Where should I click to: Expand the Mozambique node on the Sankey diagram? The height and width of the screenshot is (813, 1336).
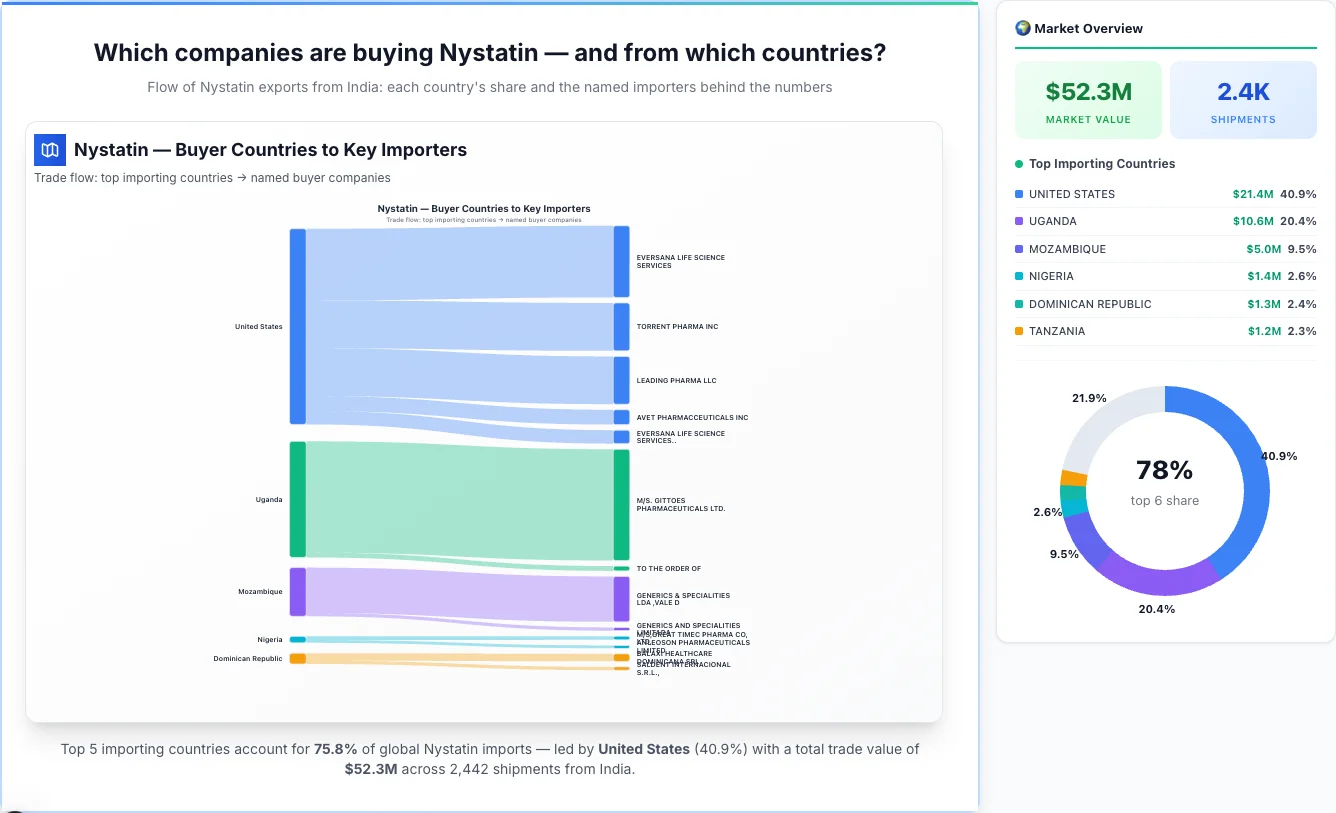tap(296, 591)
